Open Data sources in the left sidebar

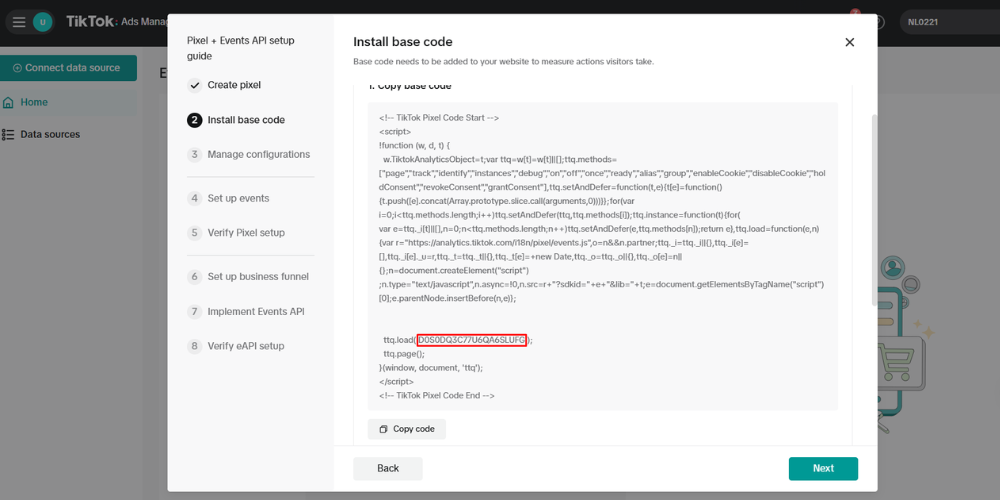click(68, 135)
